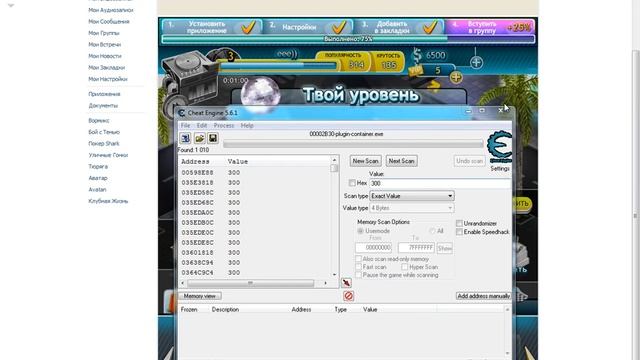Viewport: 640px width, 360px height.
Task: Click blue plus icon next to 6500
Action: [x=476, y=62]
